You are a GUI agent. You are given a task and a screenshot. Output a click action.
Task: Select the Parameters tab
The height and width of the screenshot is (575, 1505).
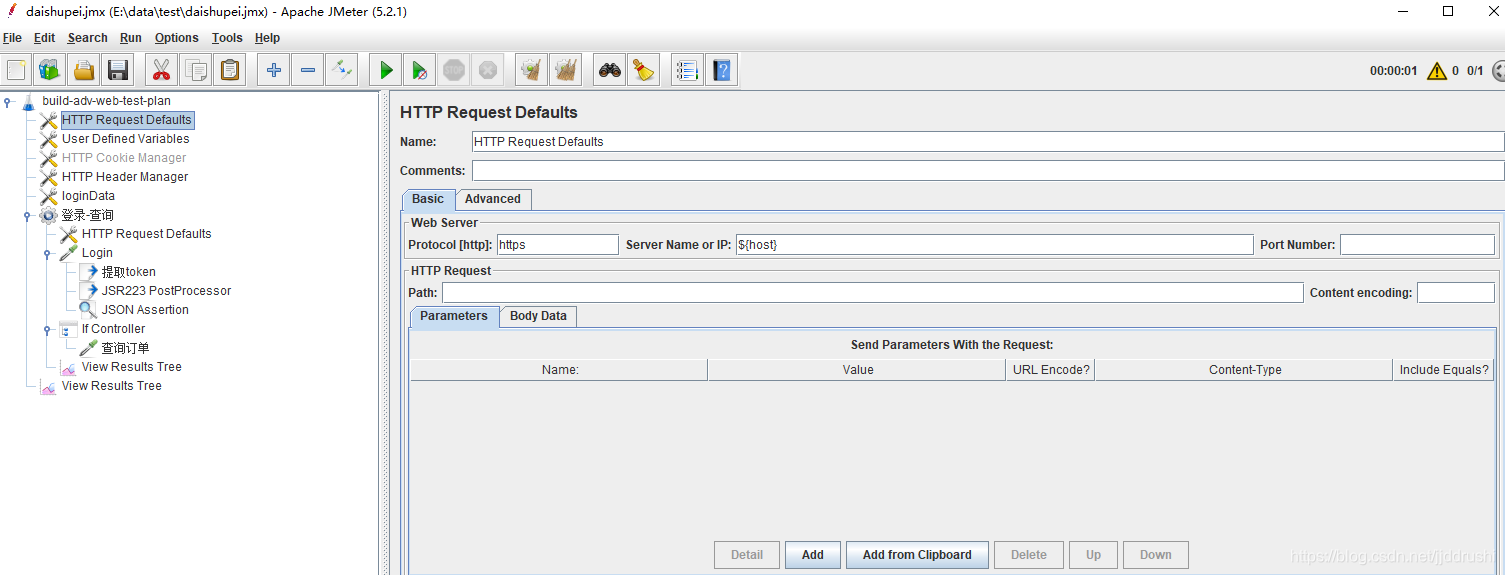pos(454,316)
